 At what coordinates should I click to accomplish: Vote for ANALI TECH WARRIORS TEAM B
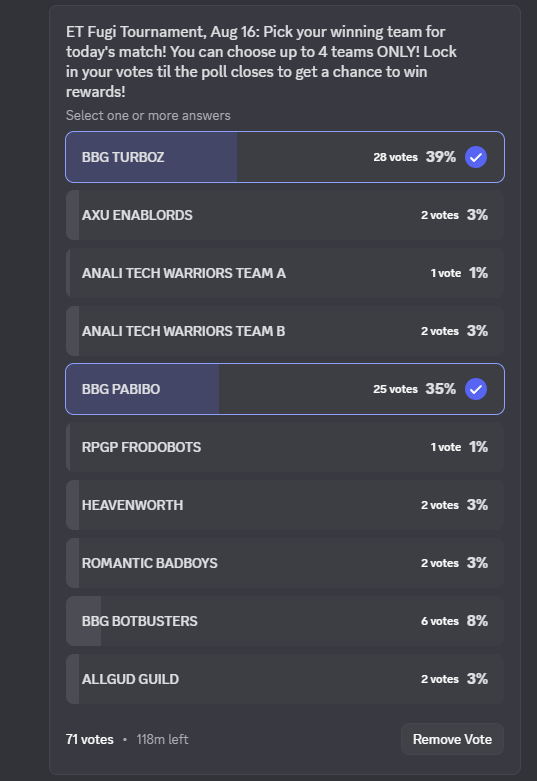[x=285, y=331]
